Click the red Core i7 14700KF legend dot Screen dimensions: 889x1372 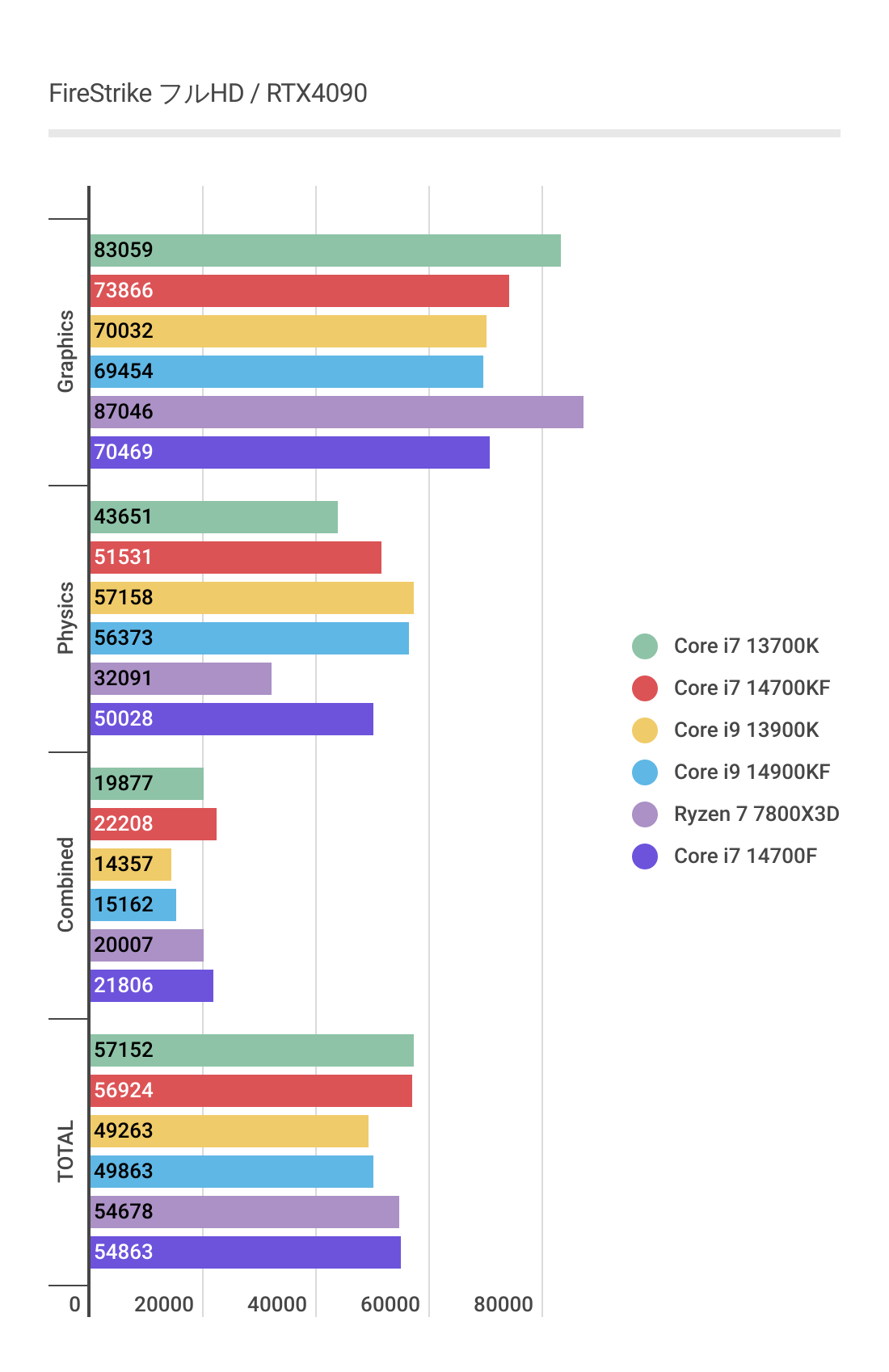tap(645, 688)
